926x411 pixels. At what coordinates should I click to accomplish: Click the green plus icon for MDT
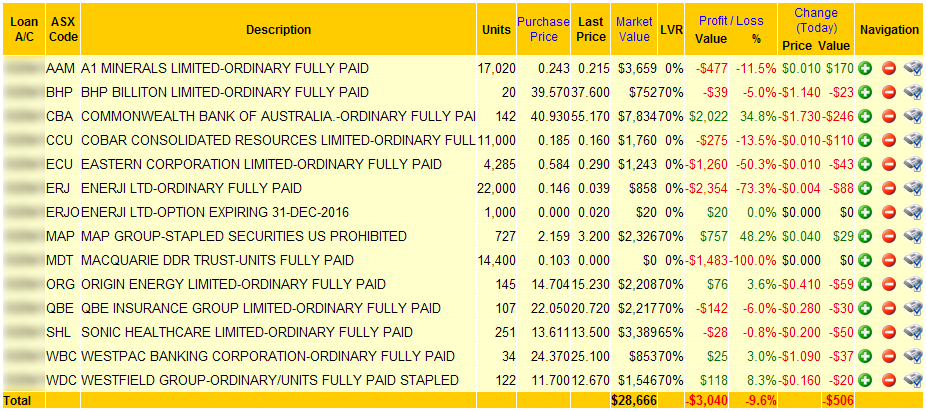(865, 260)
